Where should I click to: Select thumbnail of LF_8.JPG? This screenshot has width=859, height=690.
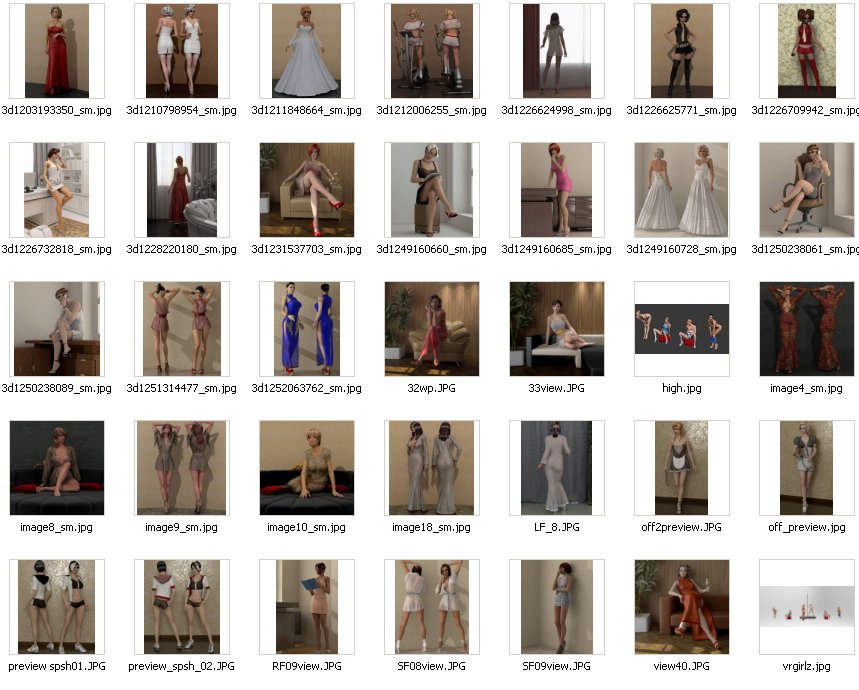pos(557,468)
